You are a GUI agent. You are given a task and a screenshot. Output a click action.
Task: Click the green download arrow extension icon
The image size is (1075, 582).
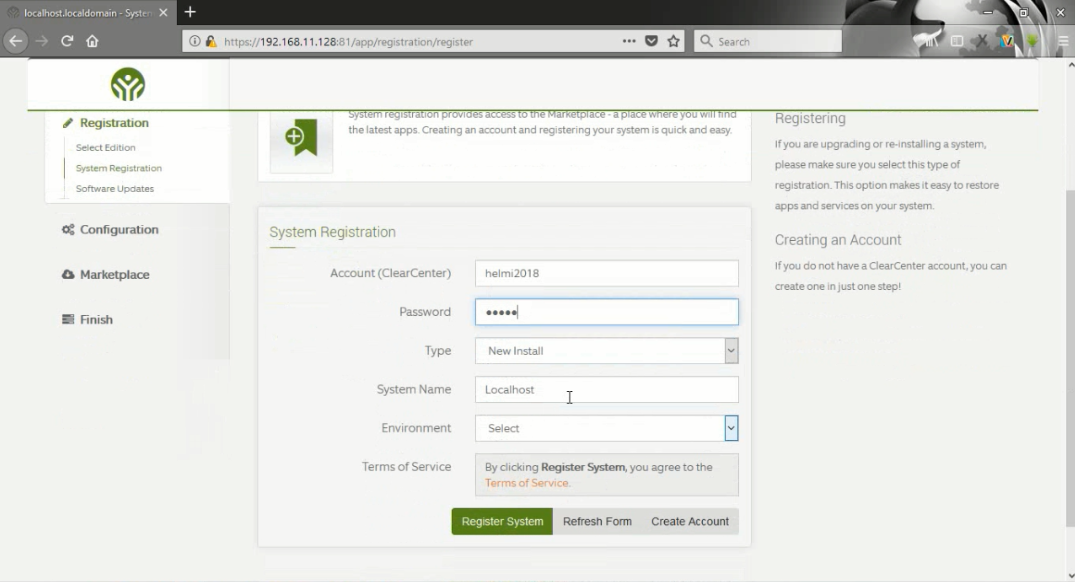pyautogui.click(x=1032, y=41)
